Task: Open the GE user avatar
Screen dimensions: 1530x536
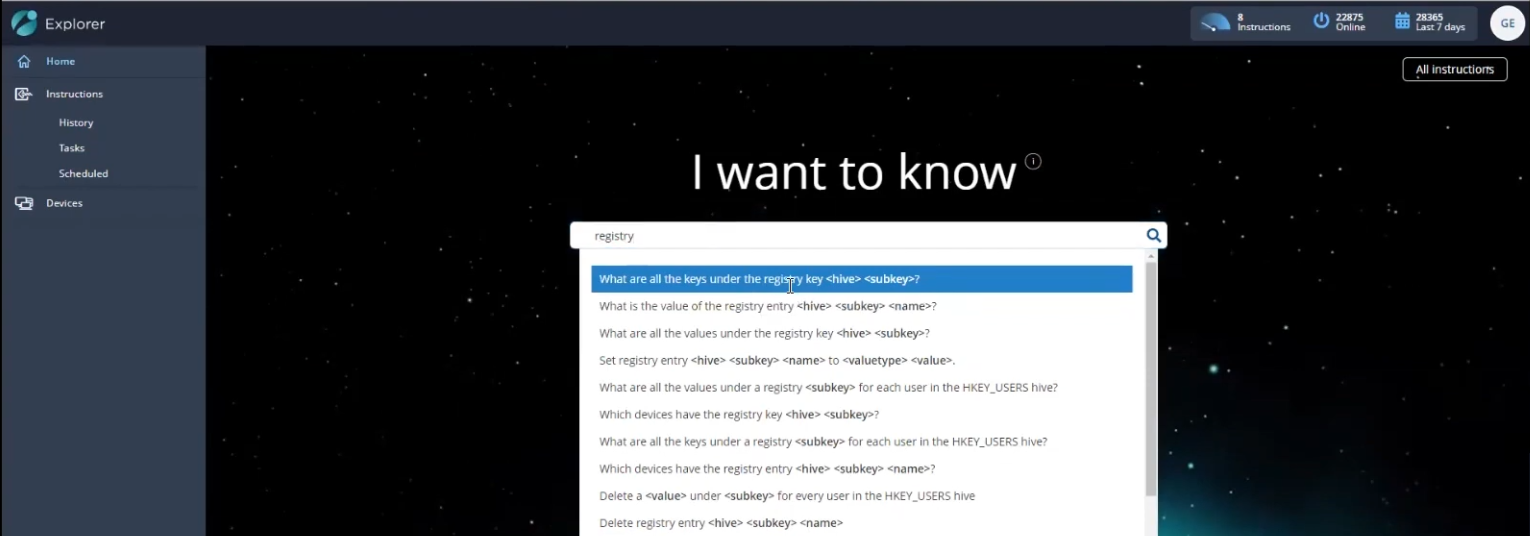Action: point(1507,23)
